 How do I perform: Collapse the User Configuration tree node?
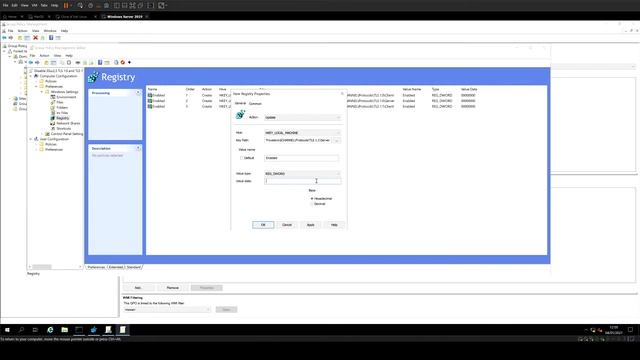tap(31, 139)
